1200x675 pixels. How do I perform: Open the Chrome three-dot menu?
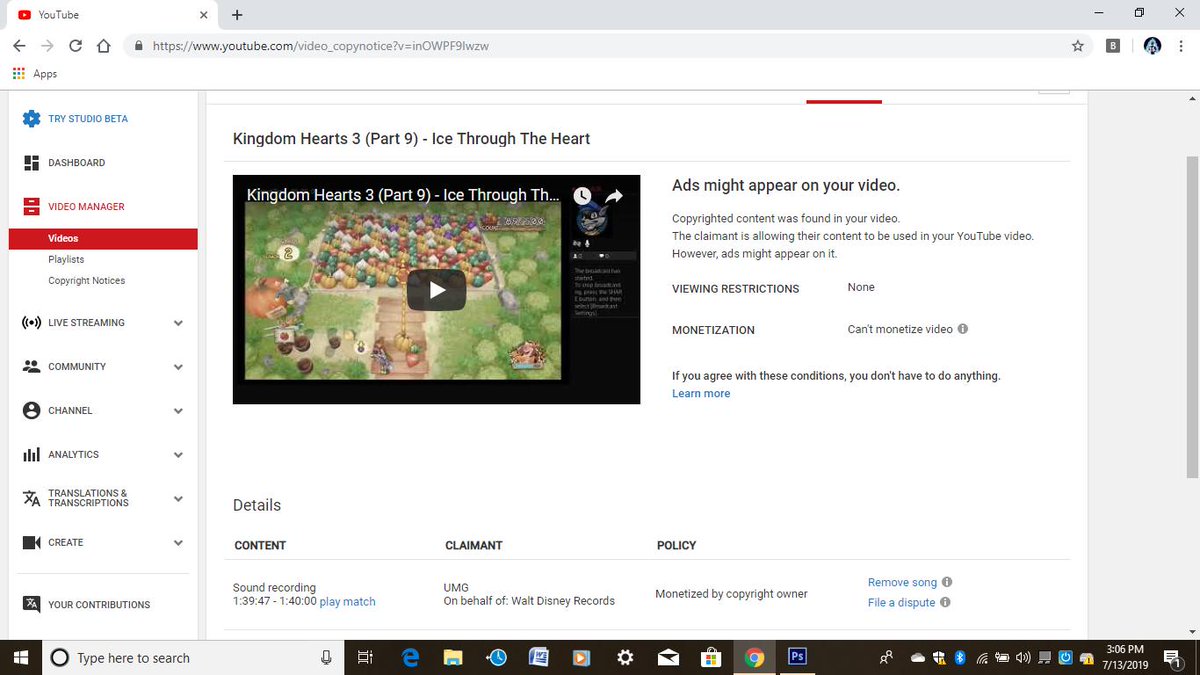[1183, 46]
